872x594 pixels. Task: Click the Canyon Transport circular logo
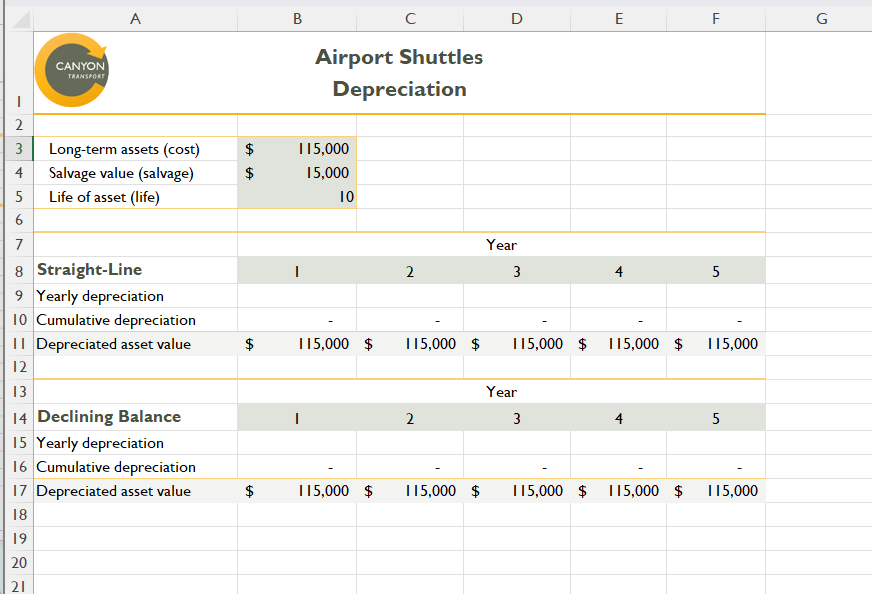[71, 71]
